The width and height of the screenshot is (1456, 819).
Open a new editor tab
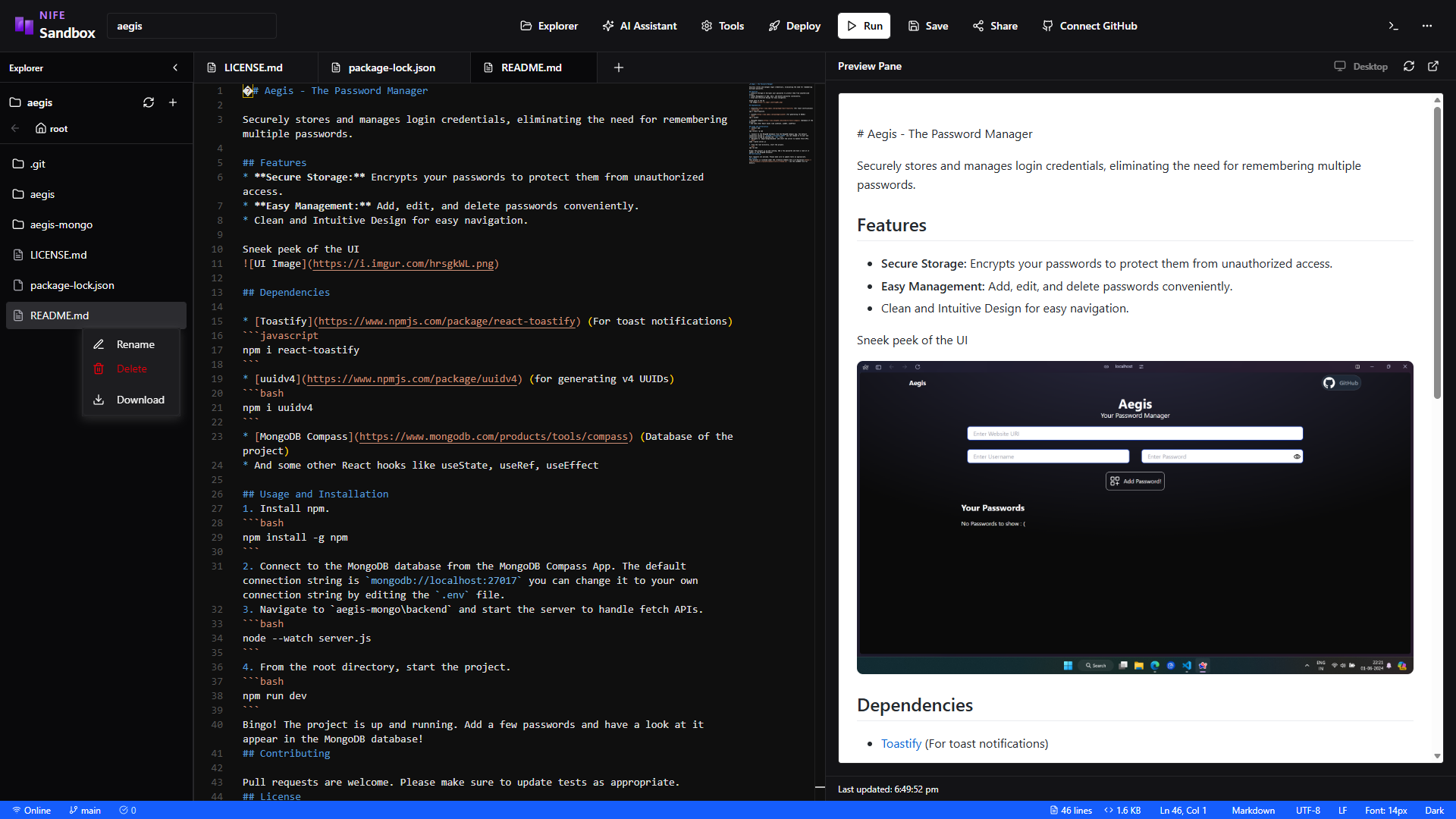[x=619, y=67]
